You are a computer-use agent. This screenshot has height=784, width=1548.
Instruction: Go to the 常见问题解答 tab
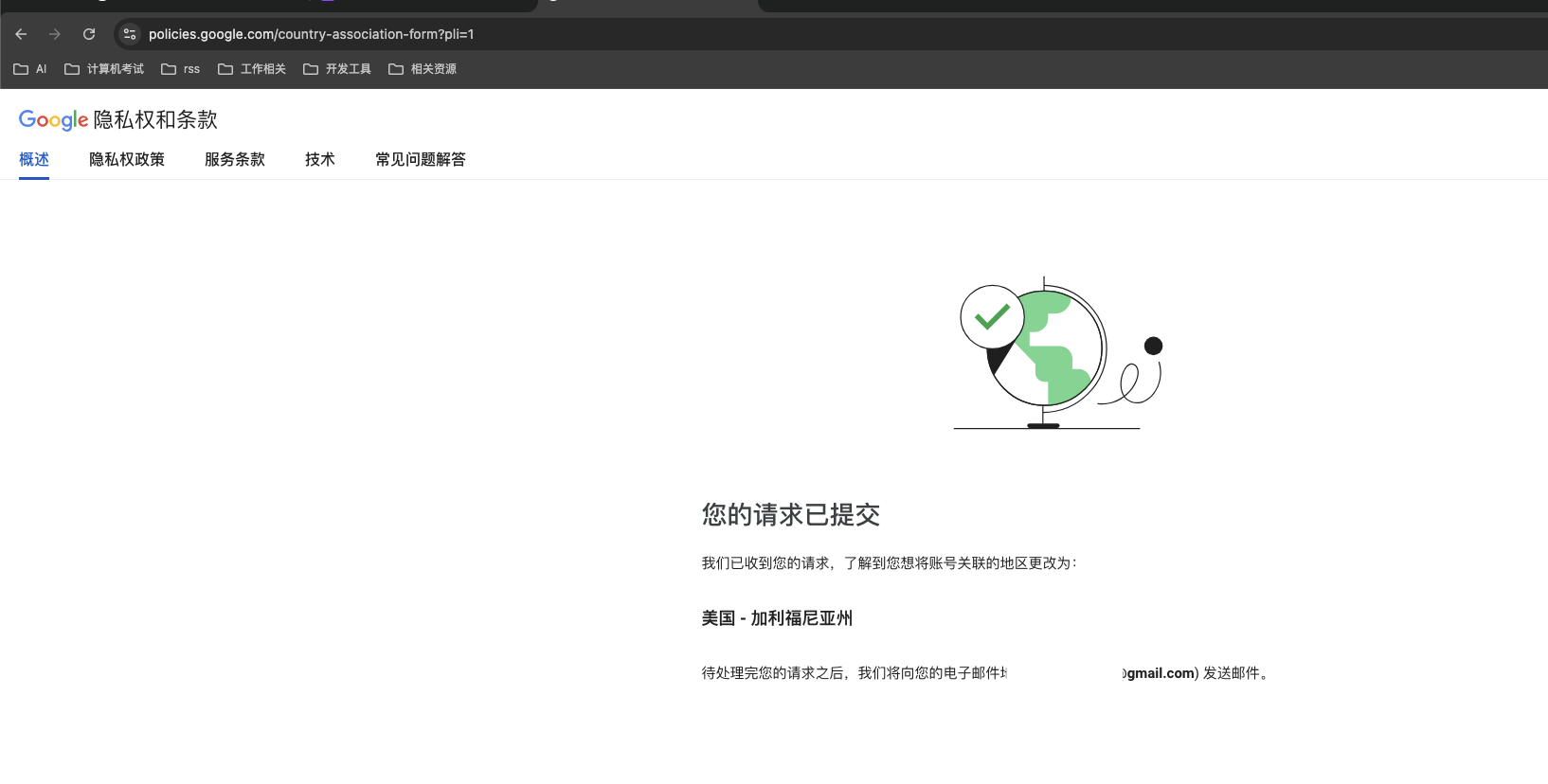tap(421, 159)
